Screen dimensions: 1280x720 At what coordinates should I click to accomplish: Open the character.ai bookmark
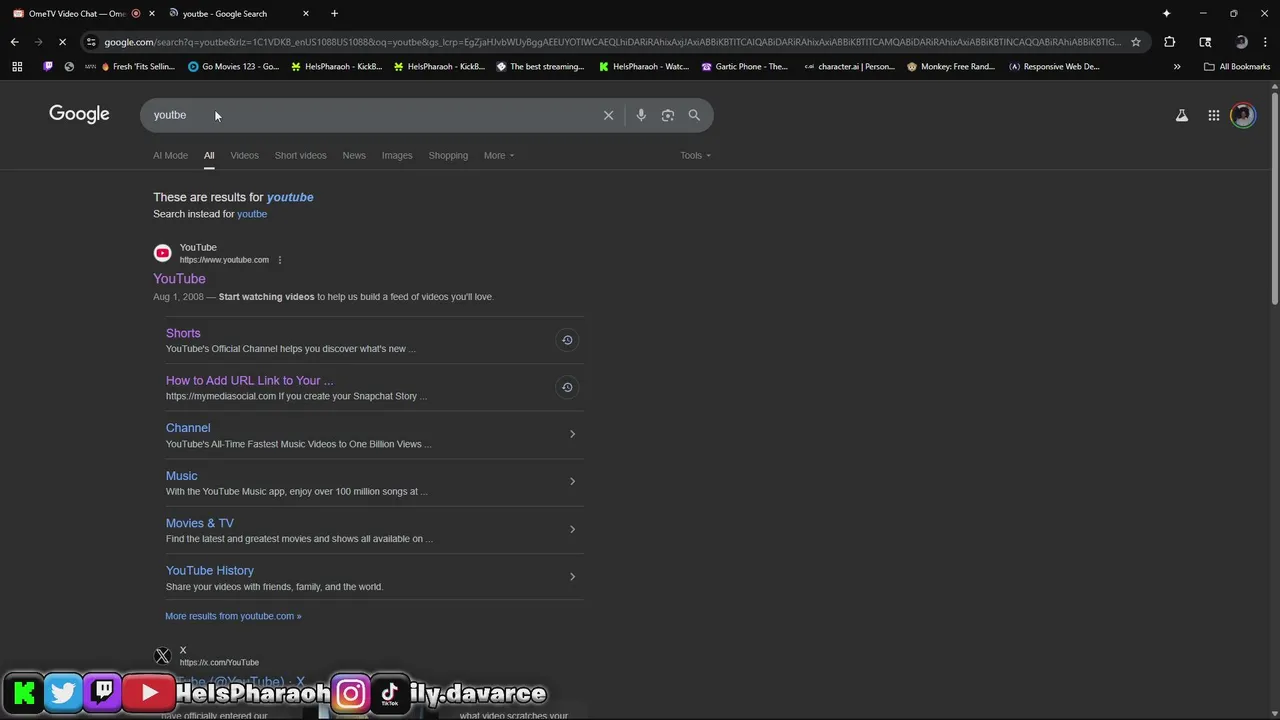849,67
